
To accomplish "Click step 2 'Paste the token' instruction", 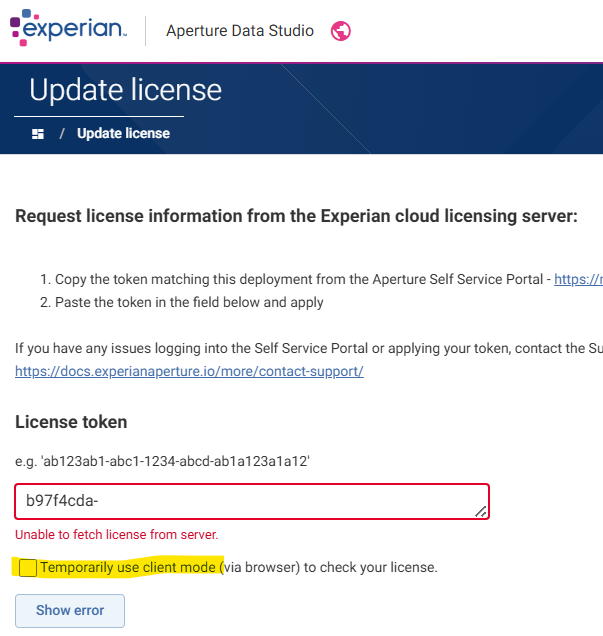I will pyautogui.click(x=182, y=302).
